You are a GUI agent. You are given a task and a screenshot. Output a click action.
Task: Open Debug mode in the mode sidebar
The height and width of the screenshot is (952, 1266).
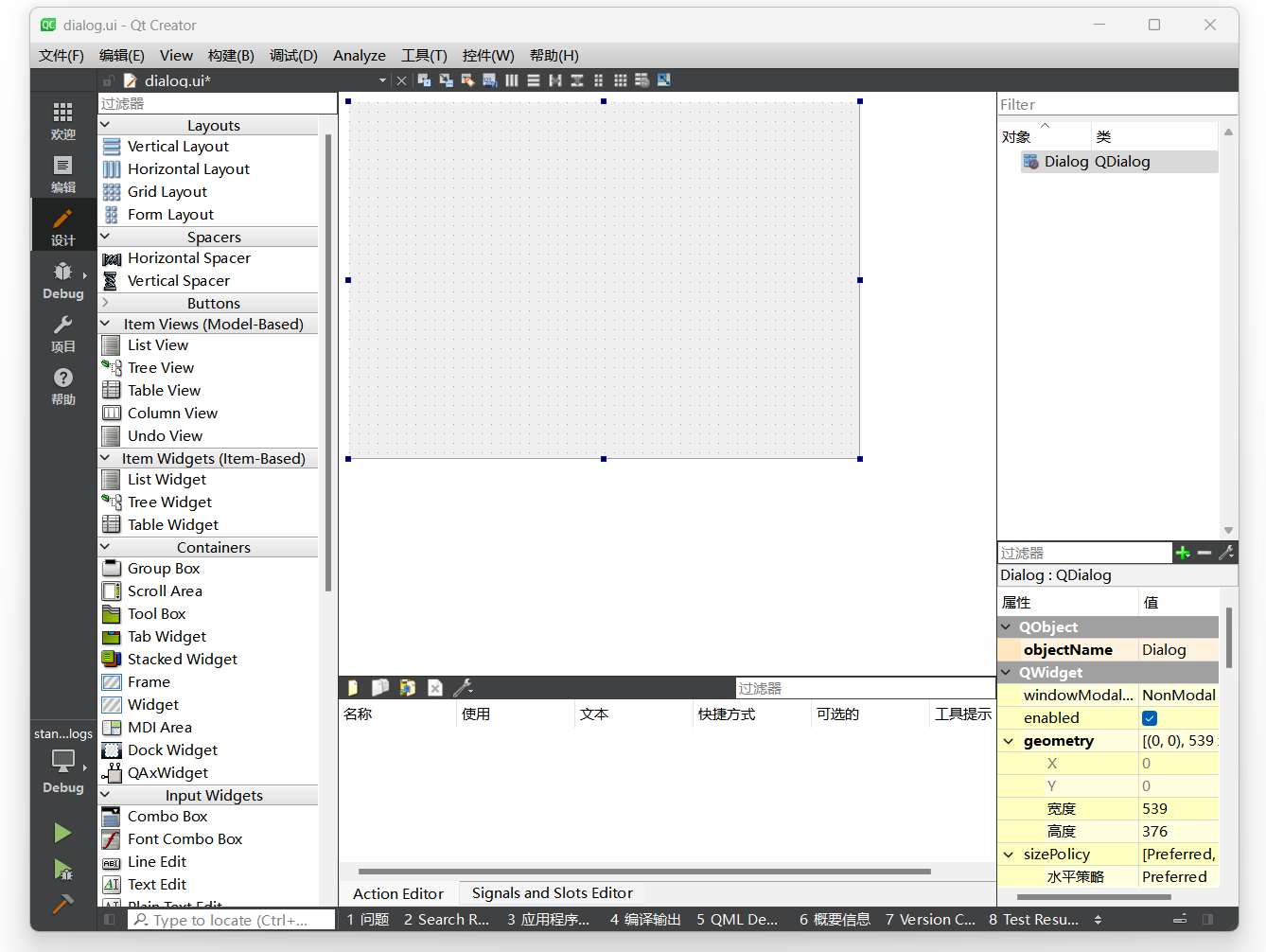click(62, 280)
